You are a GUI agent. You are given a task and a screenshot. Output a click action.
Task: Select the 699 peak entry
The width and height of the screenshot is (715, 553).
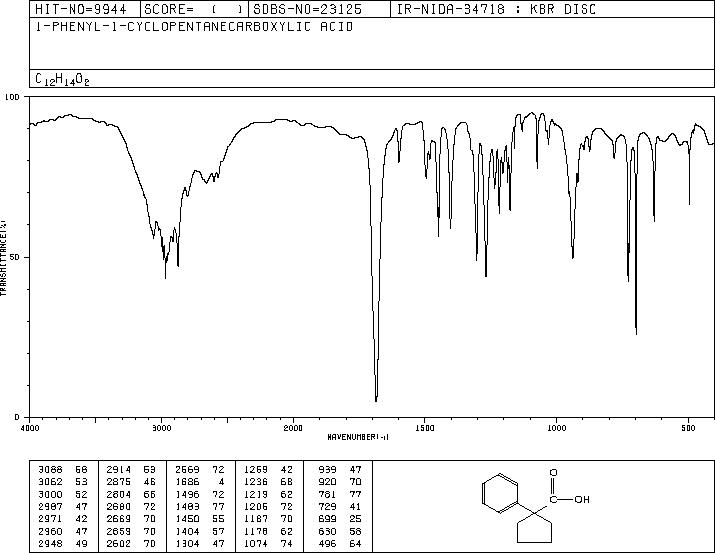(x=340, y=519)
